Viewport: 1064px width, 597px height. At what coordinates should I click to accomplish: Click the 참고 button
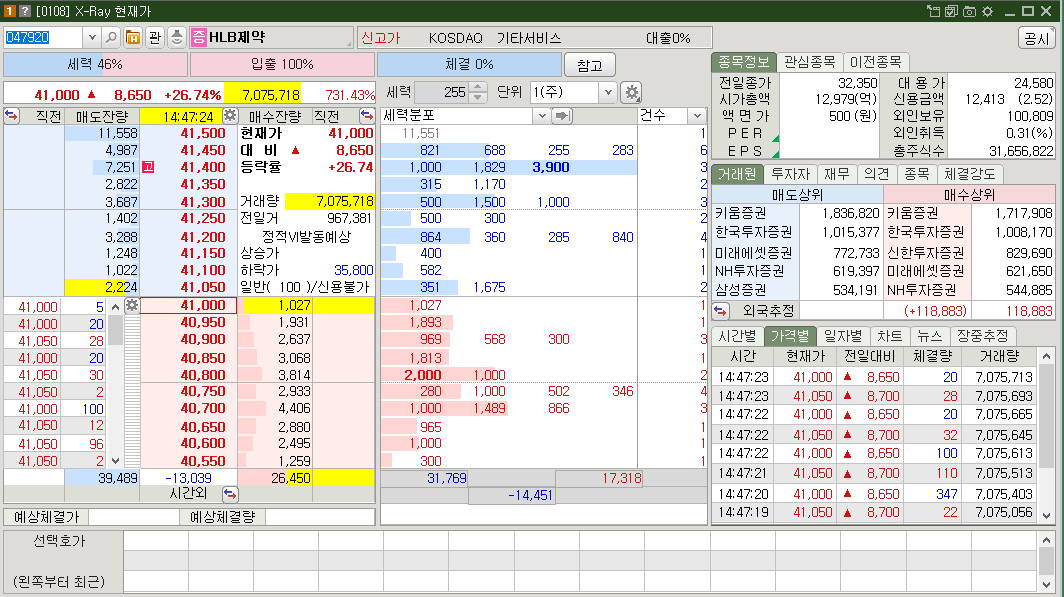[590, 65]
